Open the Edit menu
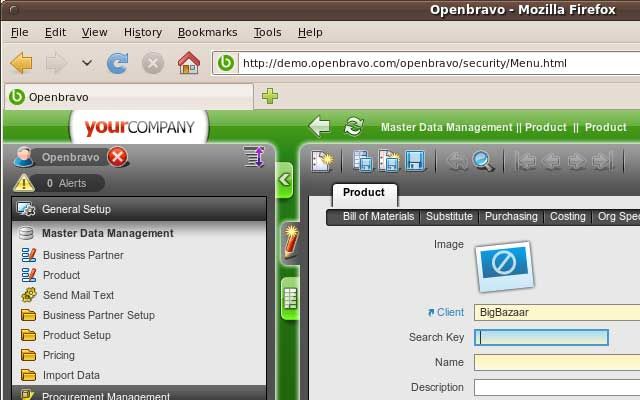This screenshot has width=640, height=400. pos(56,32)
